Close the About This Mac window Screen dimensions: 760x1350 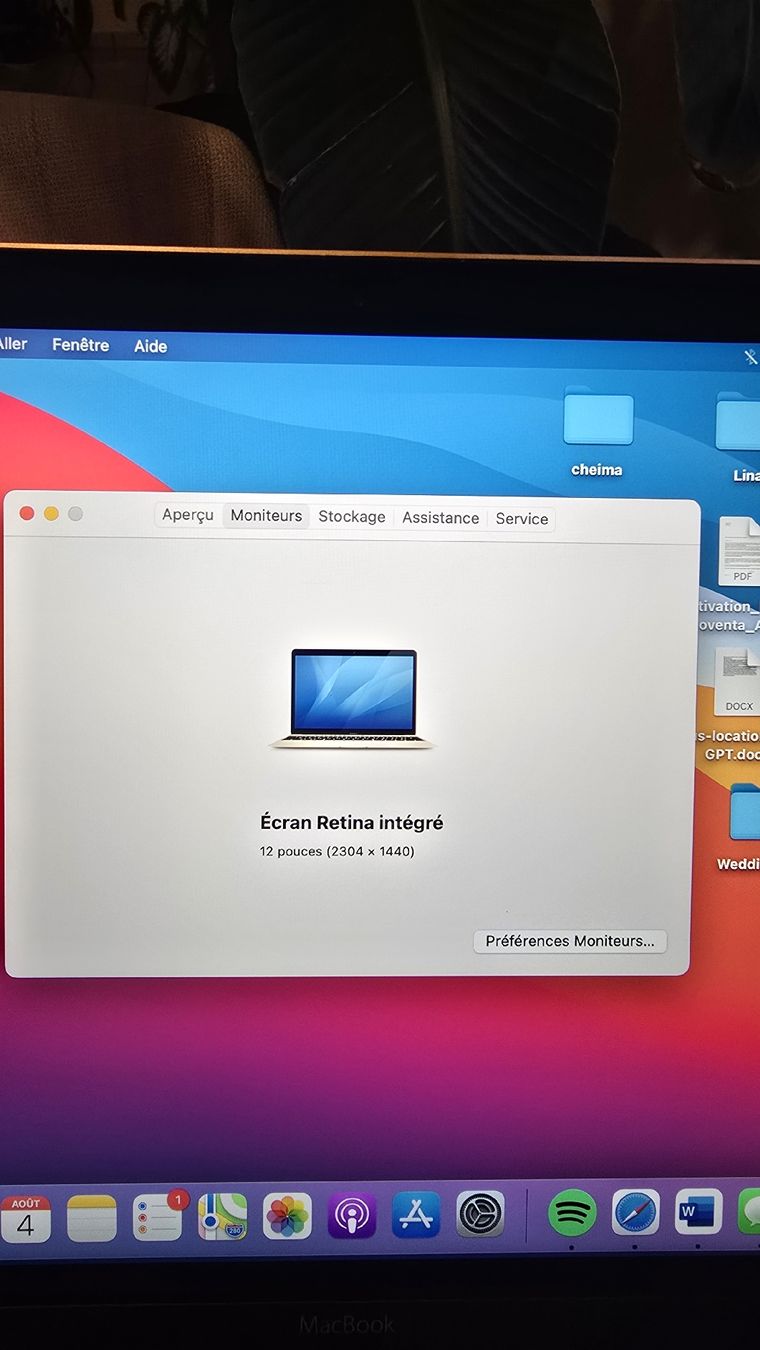(x=27, y=513)
